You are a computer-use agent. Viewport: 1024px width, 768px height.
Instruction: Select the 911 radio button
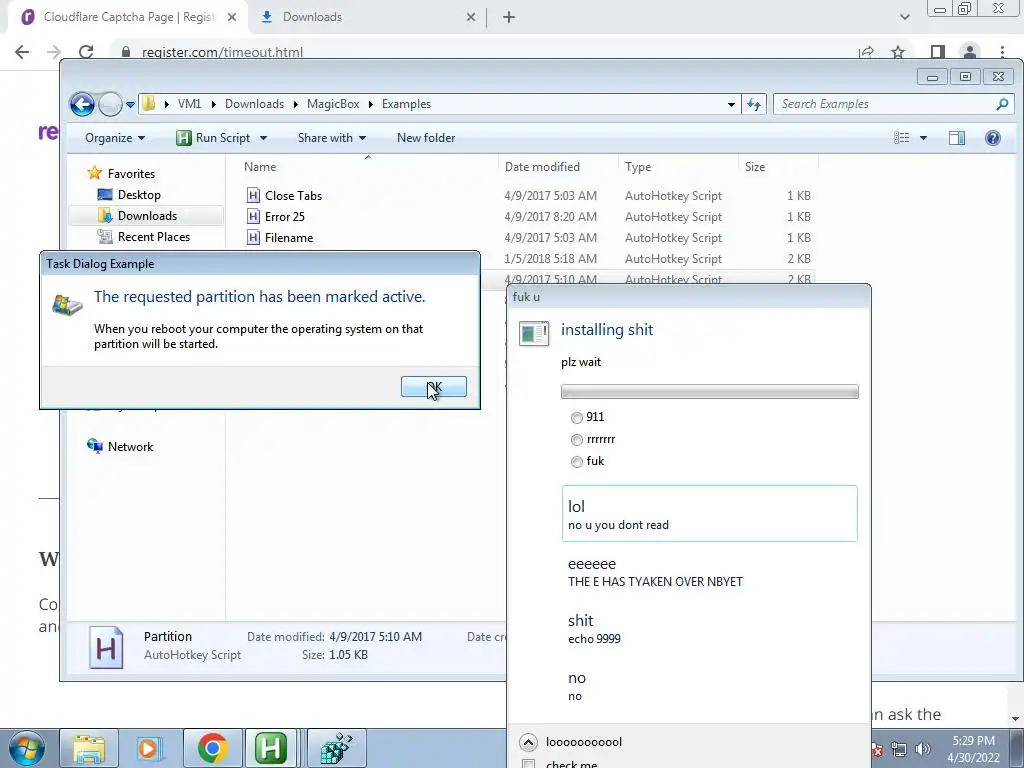[x=577, y=418]
